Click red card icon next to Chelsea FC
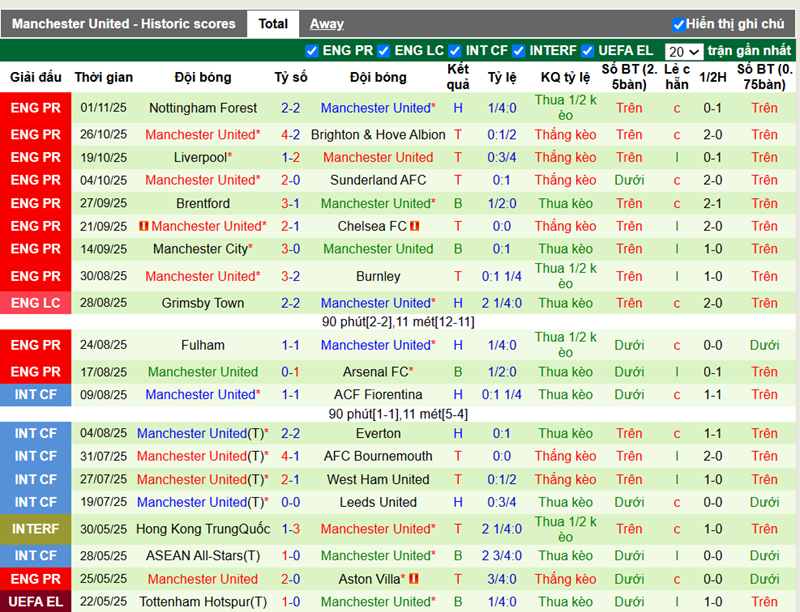Viewport: 800px width, 612px height. (x=414, y=226)
